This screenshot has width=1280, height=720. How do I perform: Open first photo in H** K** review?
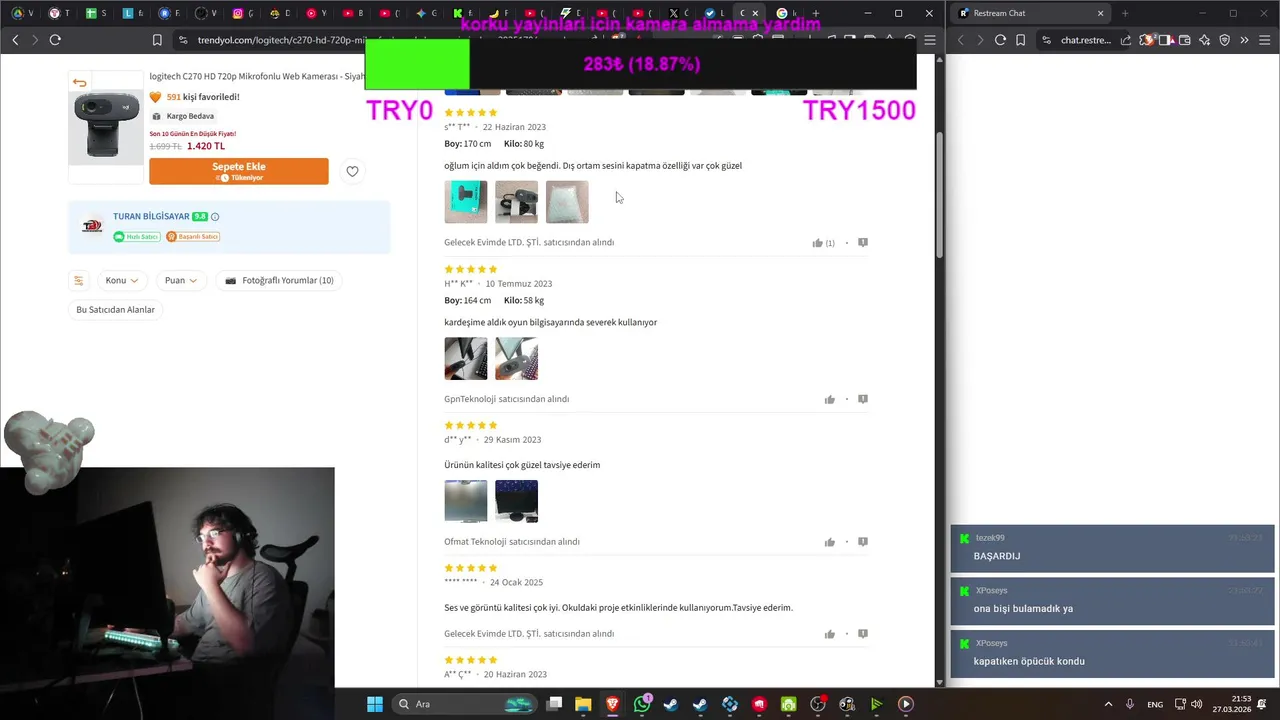tap(466, 359)
